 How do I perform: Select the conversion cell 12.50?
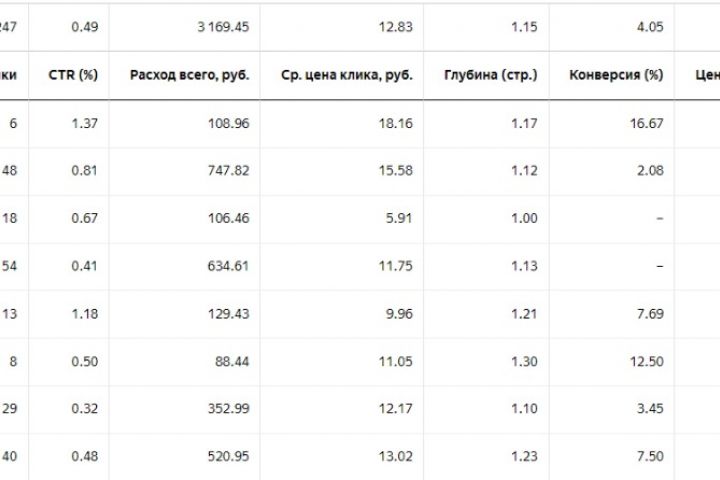[x=646, y=363]
